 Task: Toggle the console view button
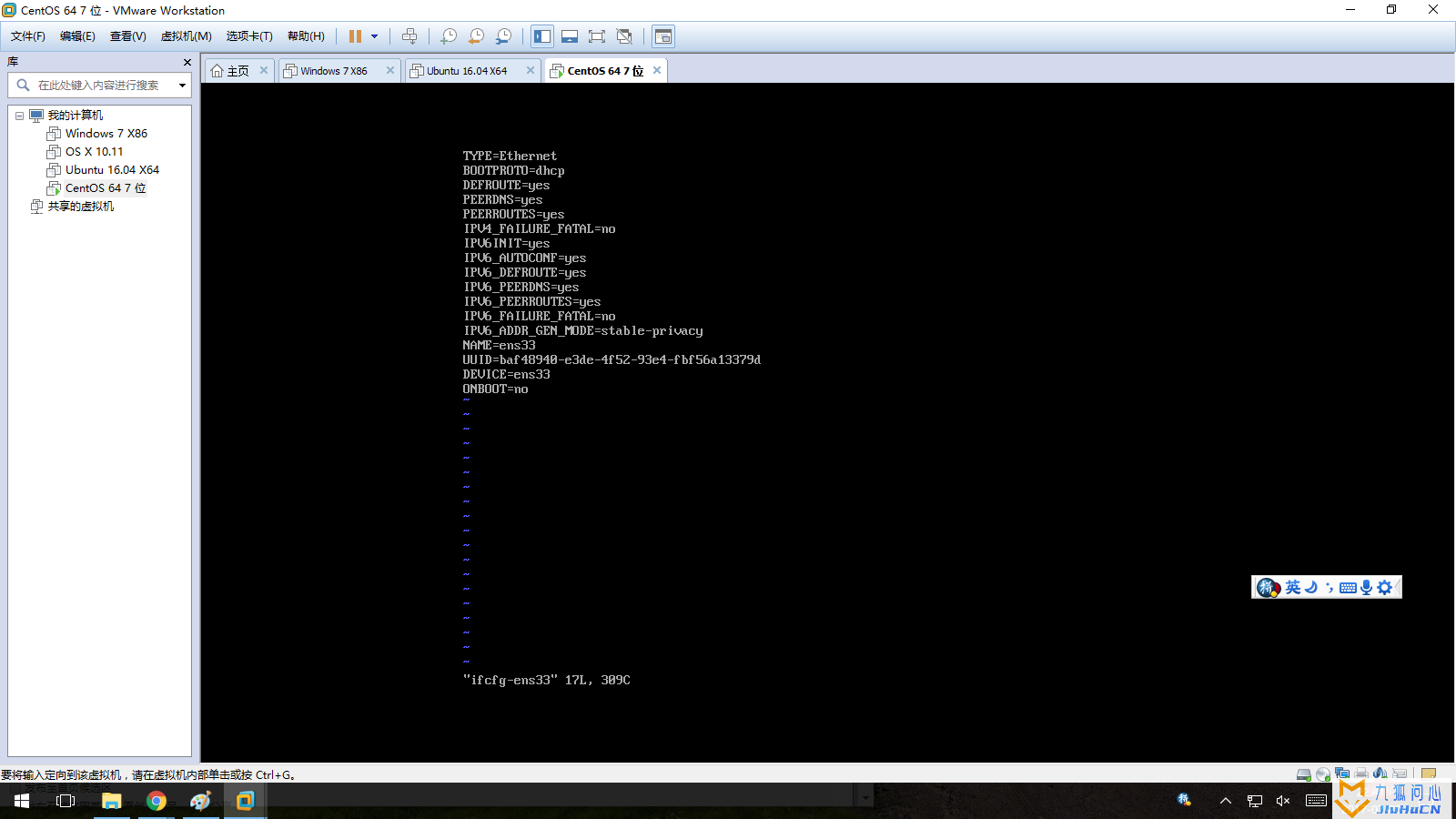pos(663,36)
